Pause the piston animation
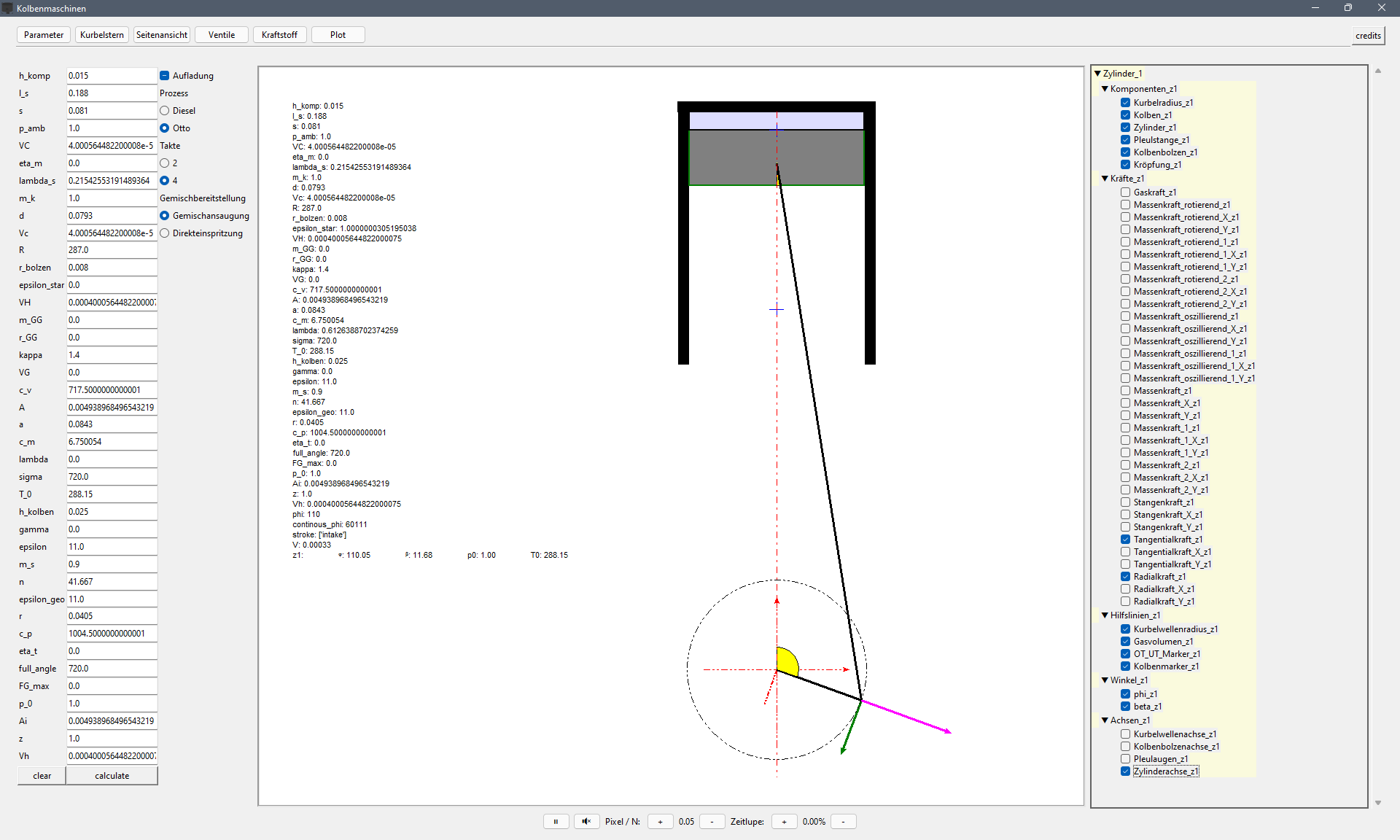1400x840 pixels. tap(556, 822)
